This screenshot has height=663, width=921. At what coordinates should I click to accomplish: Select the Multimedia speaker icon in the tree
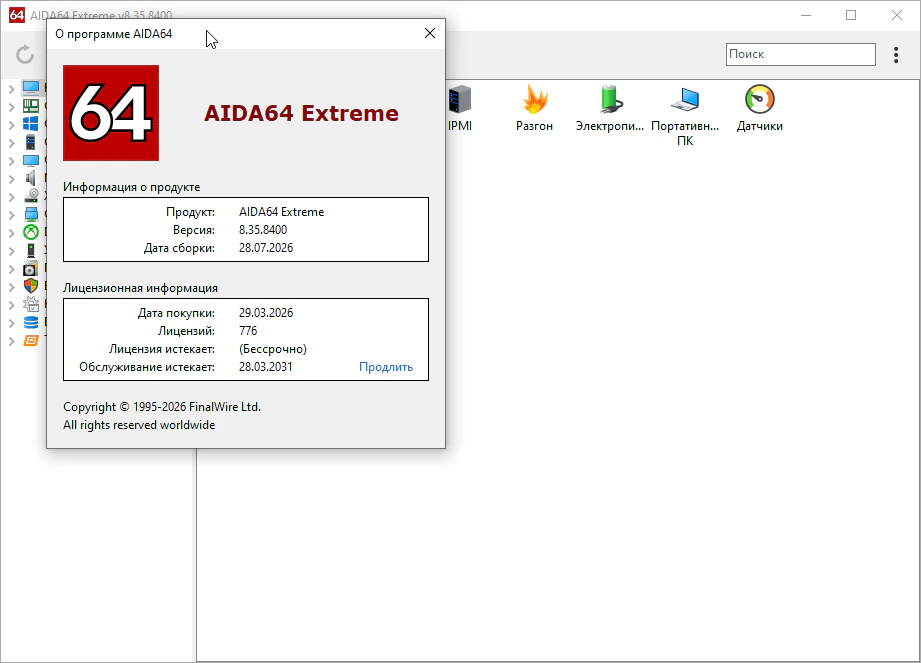[x=31, y=178]
